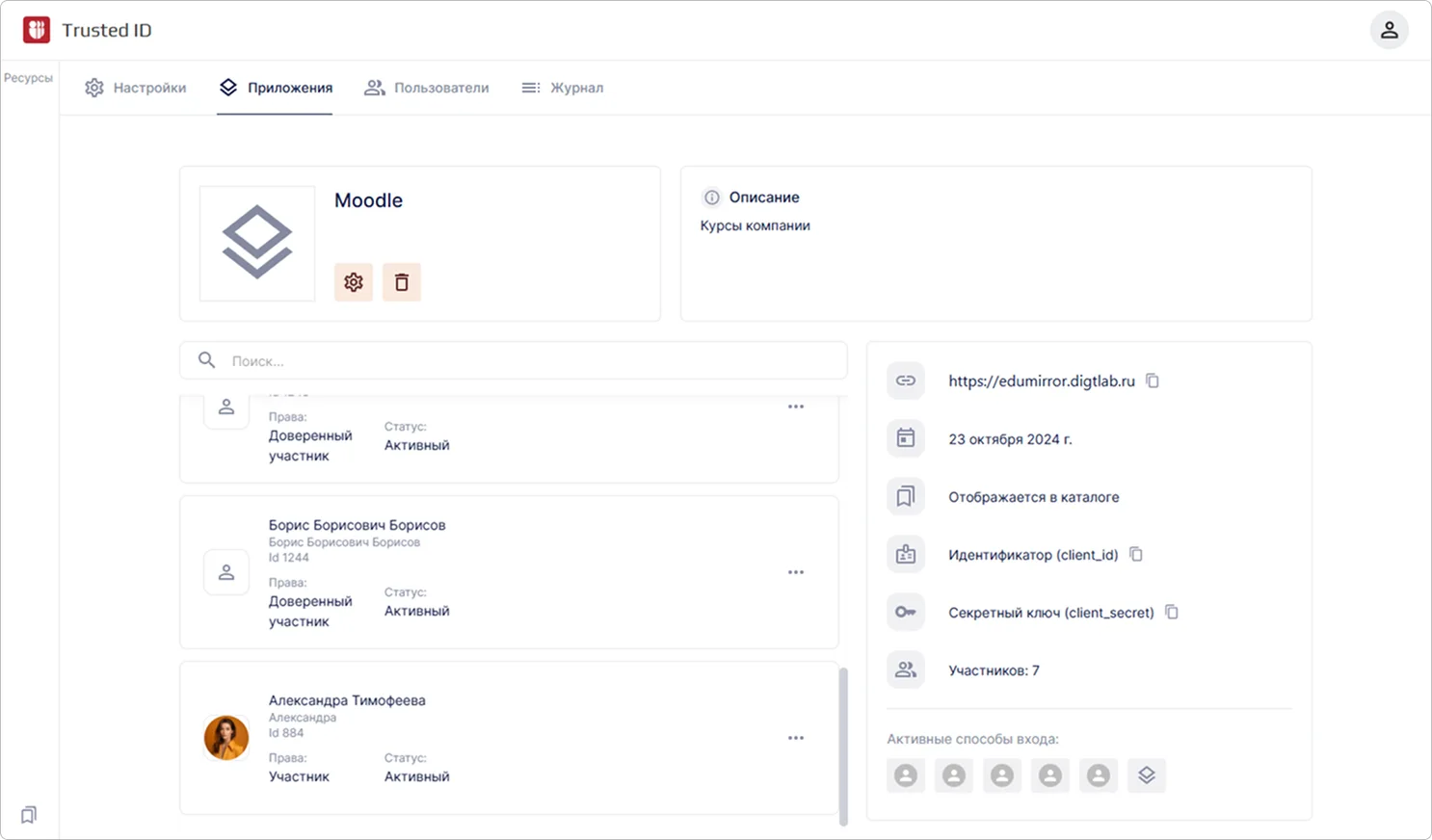Copy the client_secret key
1432x840 pixels.
pos(1172,612)
